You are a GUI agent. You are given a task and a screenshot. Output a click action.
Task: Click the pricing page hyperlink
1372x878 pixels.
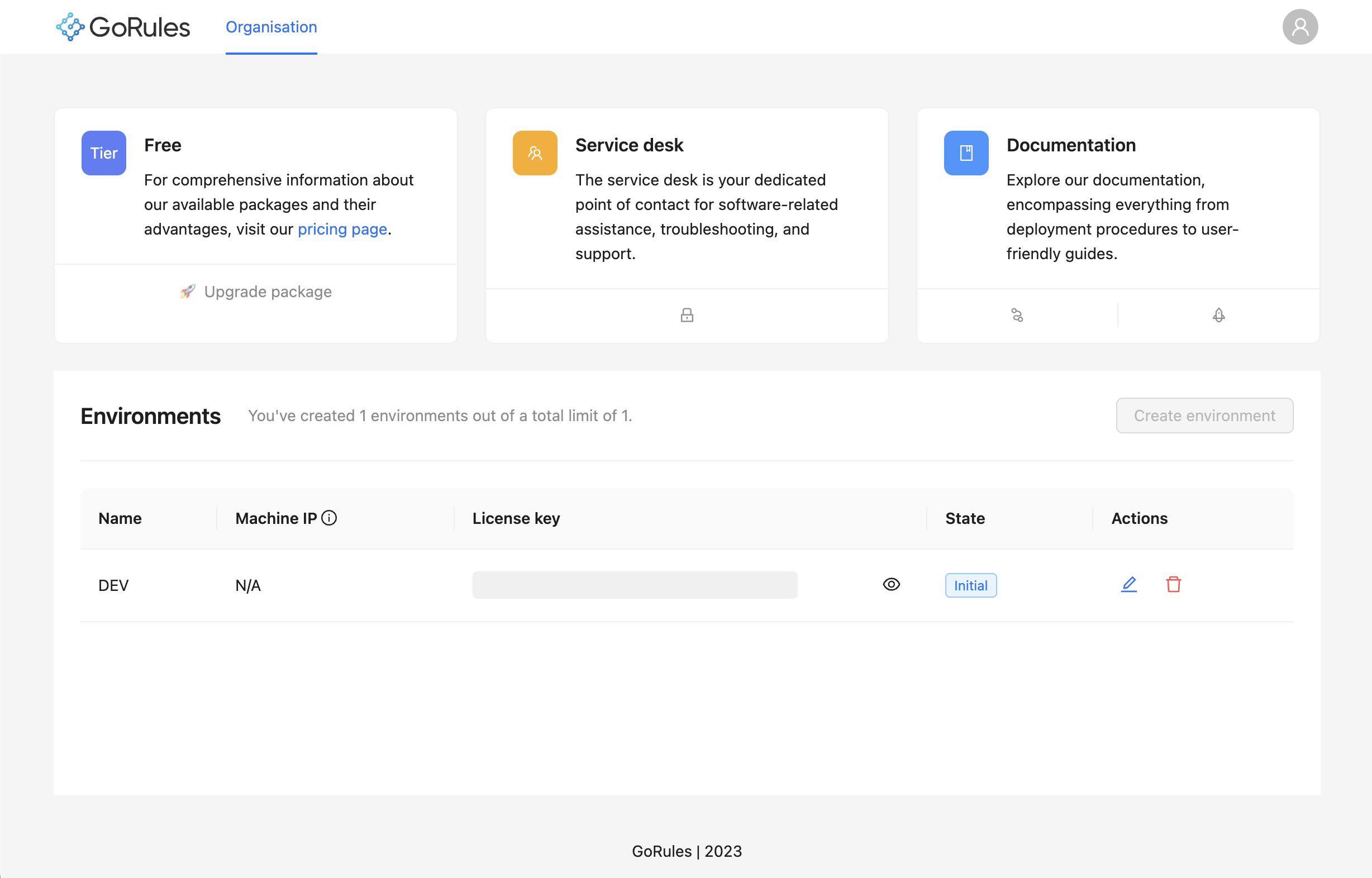tap(342, 229)
